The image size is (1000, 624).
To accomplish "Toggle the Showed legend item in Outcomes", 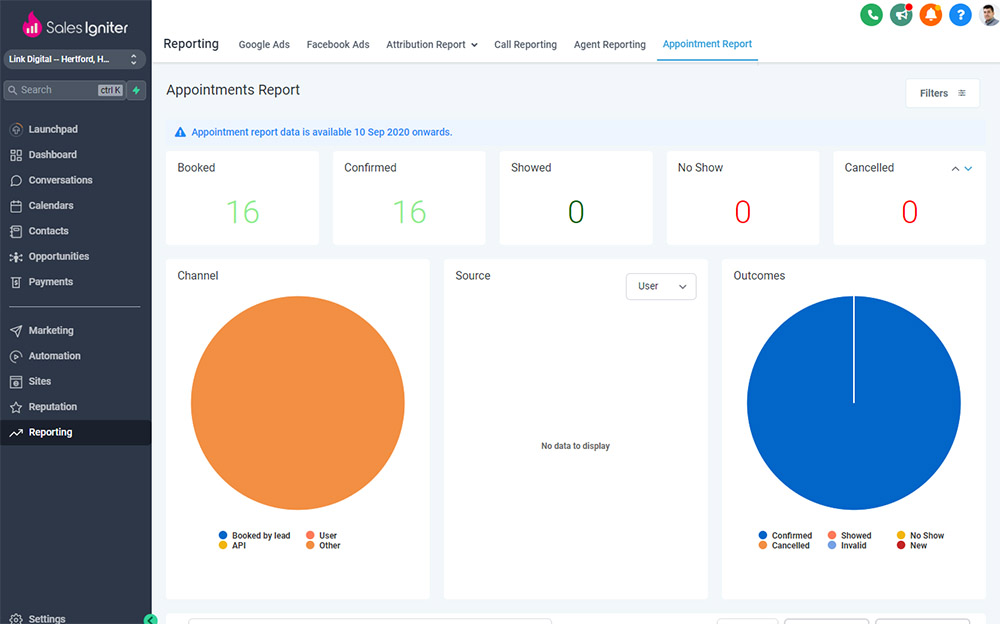I will click(x=849, y=535).
